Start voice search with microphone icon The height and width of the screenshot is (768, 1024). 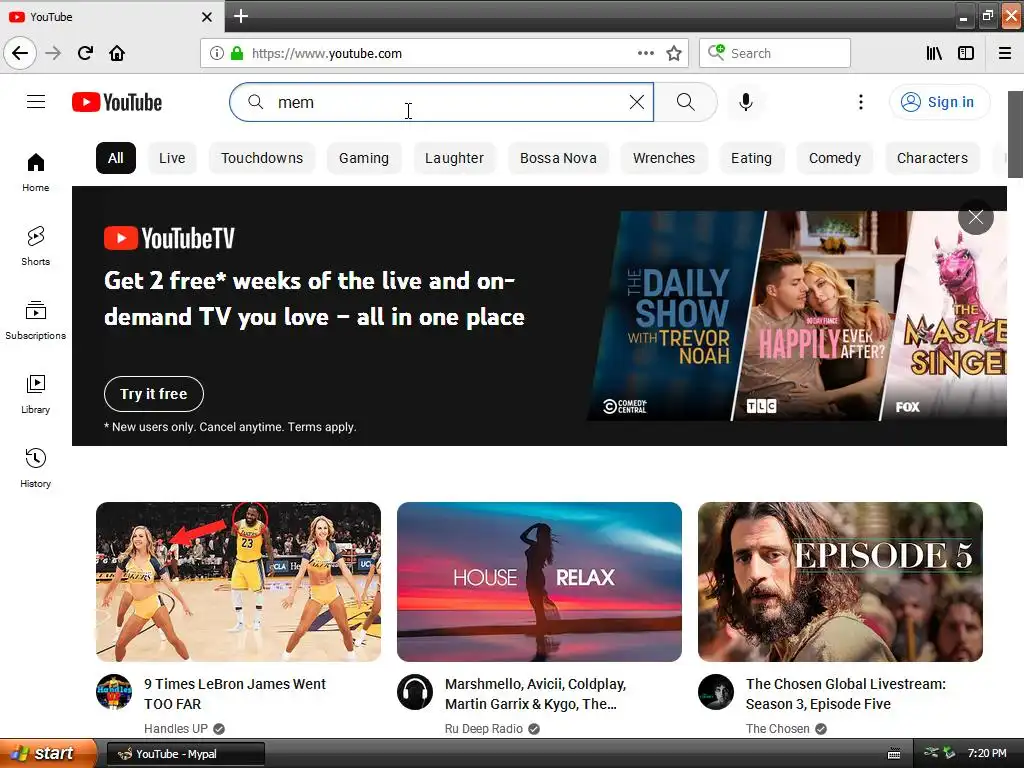(x=746, y=102)
